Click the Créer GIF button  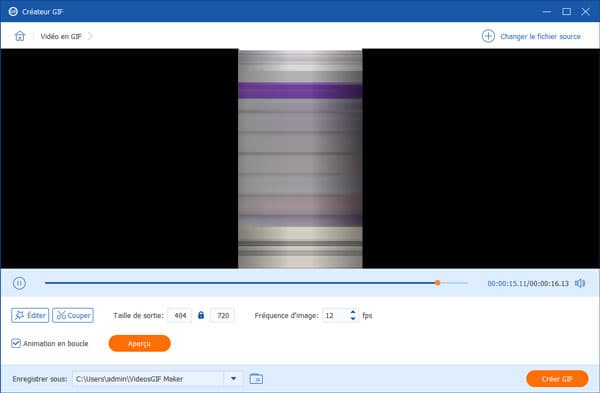[x=557, y=379]
